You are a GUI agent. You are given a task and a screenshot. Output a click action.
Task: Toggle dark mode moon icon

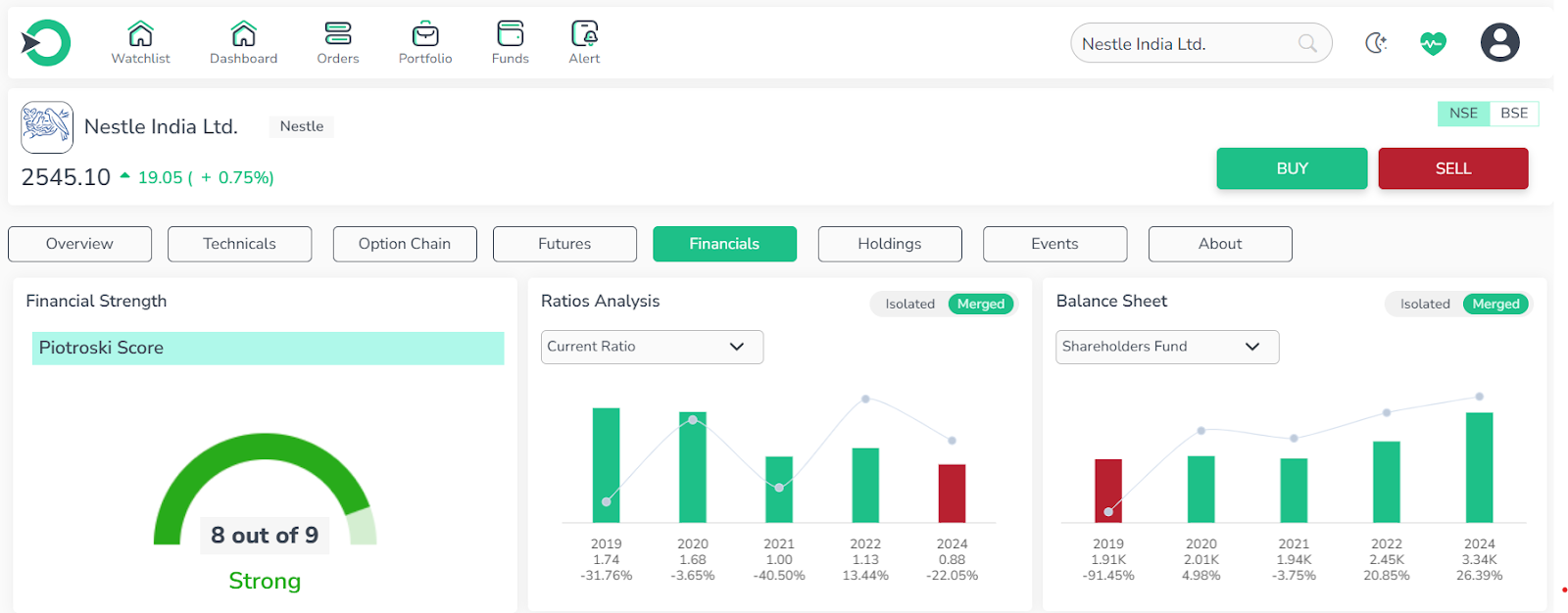point(1376,43)
